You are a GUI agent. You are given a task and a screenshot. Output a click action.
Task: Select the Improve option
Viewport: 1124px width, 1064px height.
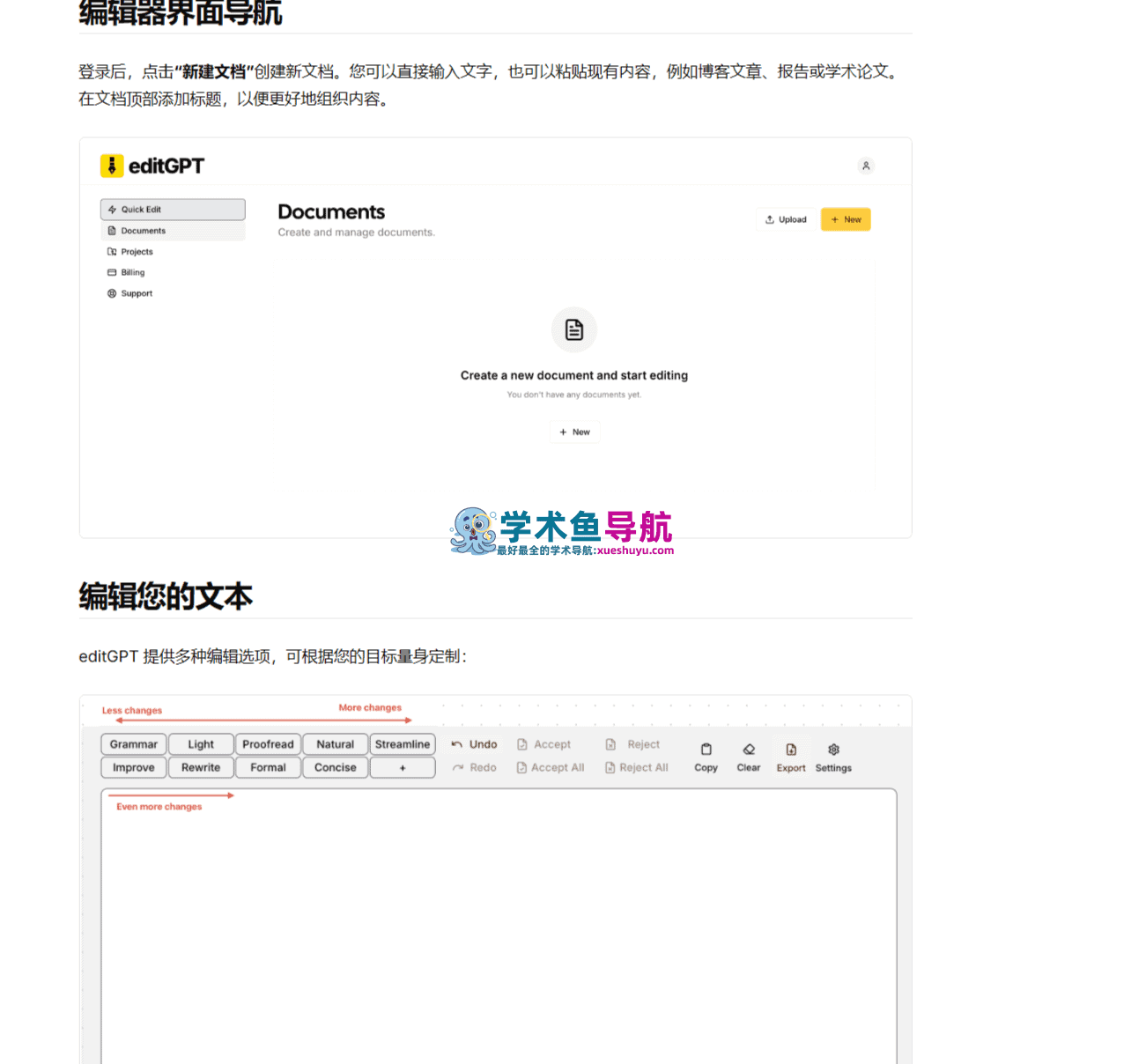[134, 768]
